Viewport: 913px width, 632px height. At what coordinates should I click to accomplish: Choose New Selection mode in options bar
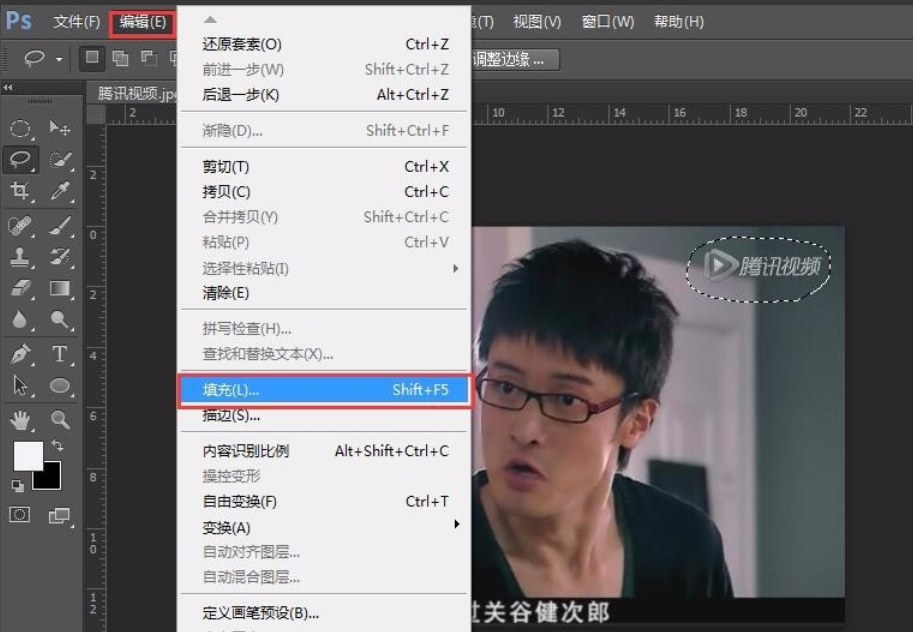pos(92,58)
